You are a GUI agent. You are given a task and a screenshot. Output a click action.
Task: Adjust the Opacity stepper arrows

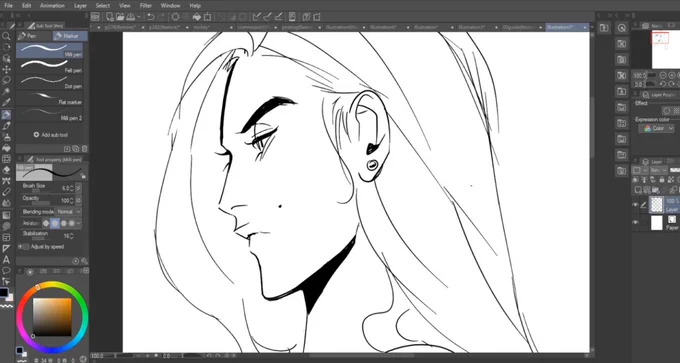tap(72, 200)
